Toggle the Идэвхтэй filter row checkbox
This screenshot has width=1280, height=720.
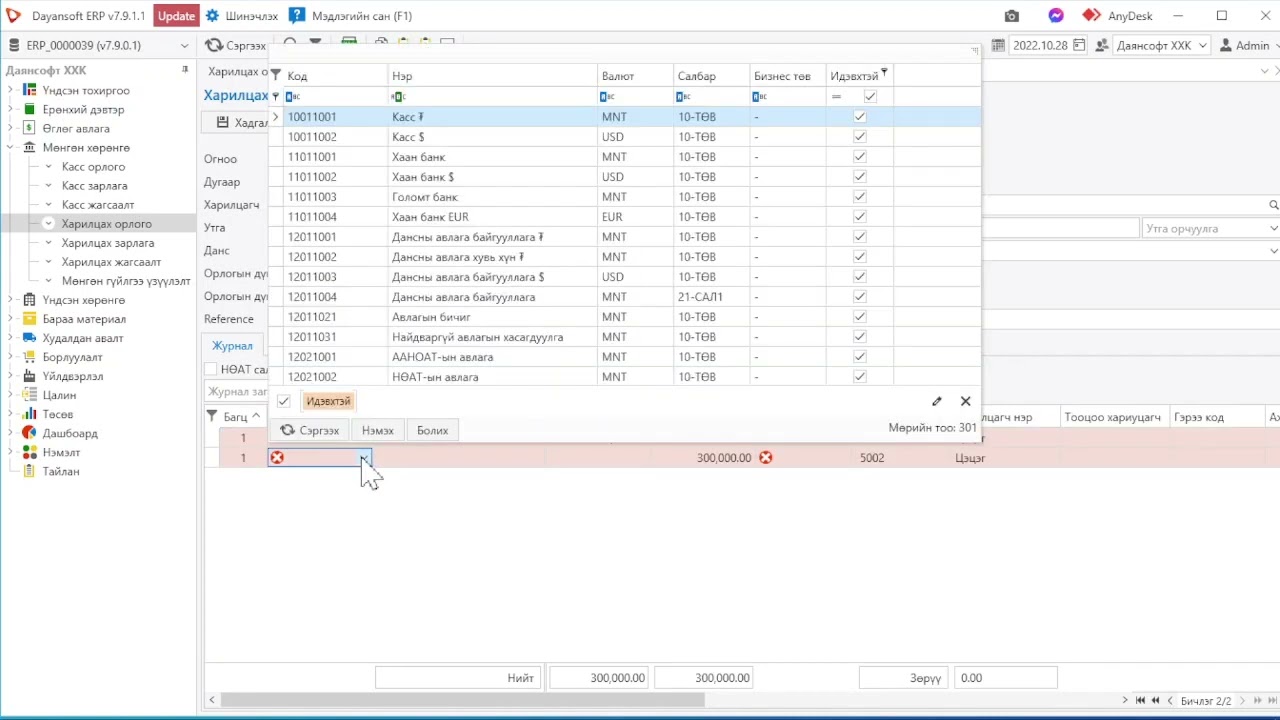(870, 96)
